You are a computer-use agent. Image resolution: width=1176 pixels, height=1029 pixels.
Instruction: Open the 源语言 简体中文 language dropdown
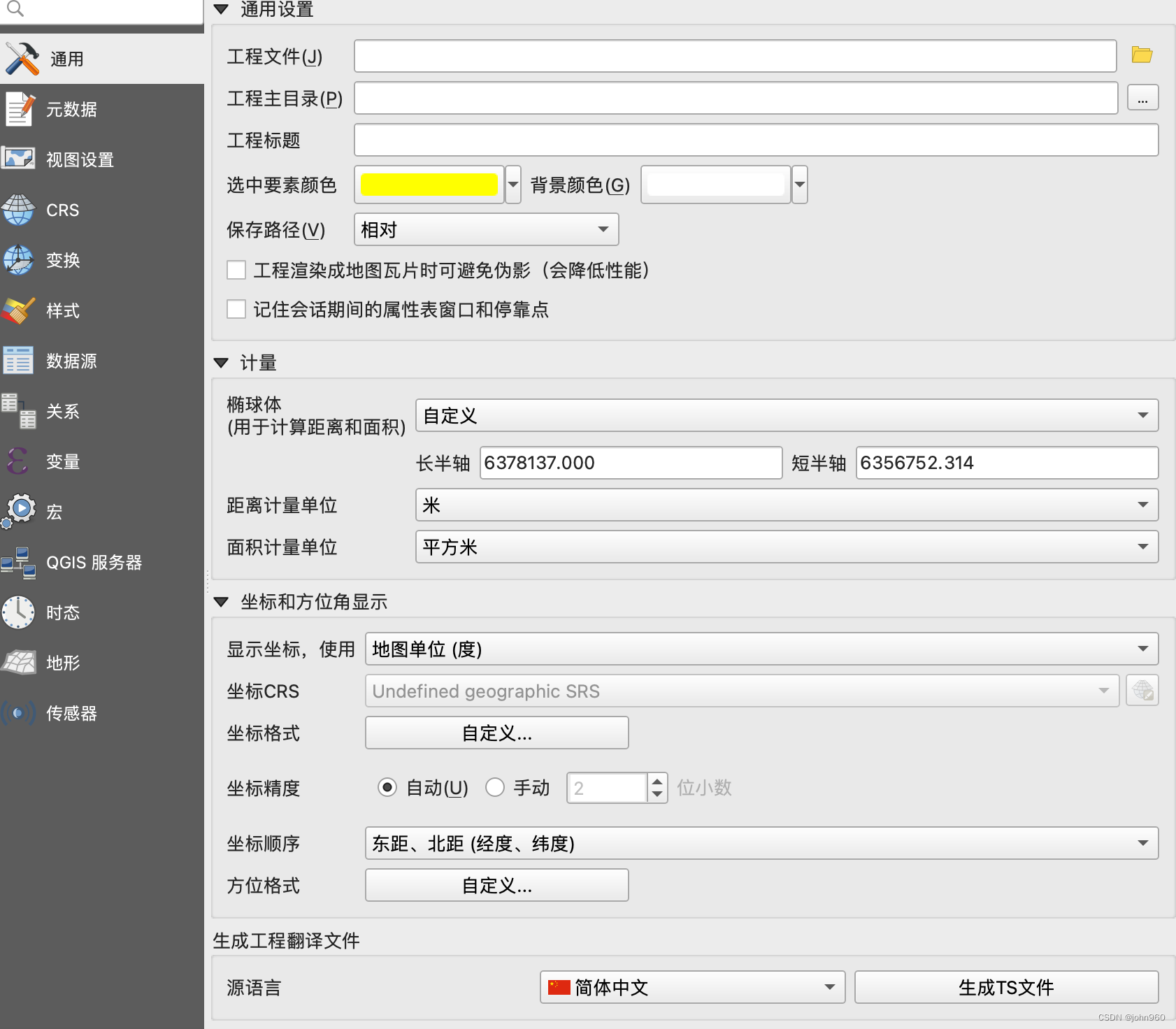tap(693, 987)
